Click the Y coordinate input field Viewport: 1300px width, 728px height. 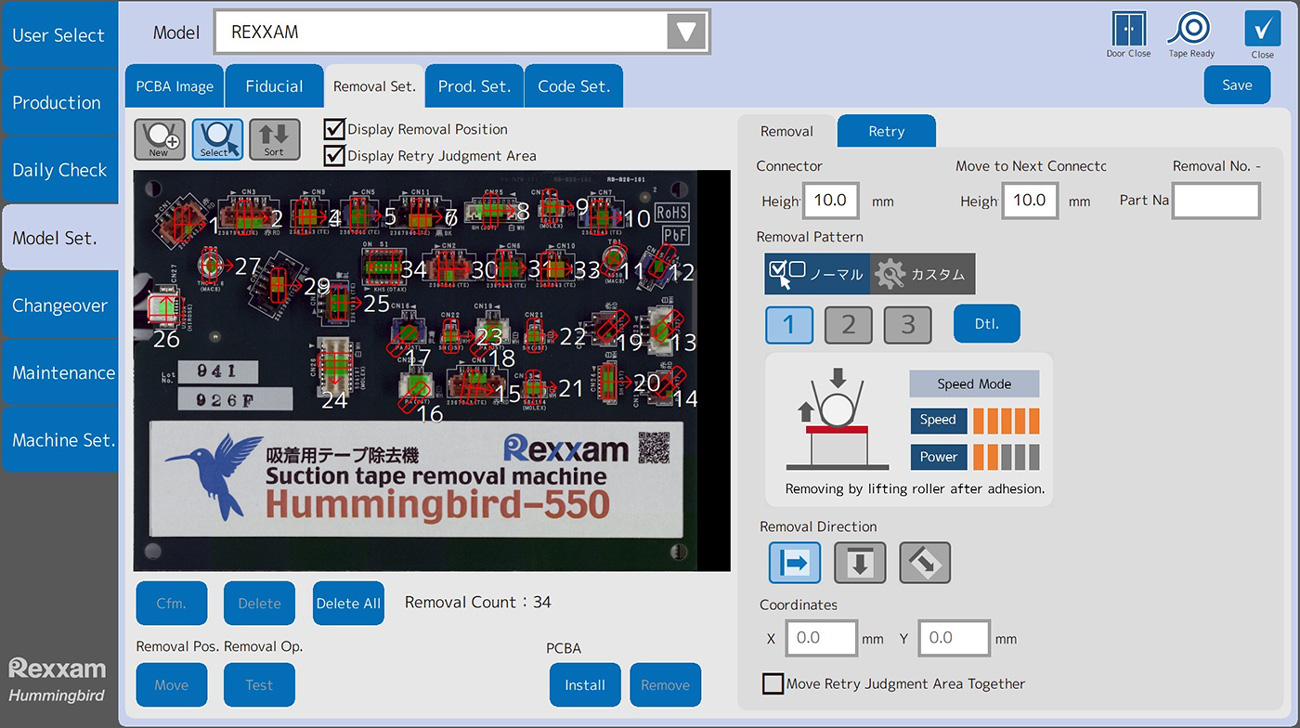(954, 638)
